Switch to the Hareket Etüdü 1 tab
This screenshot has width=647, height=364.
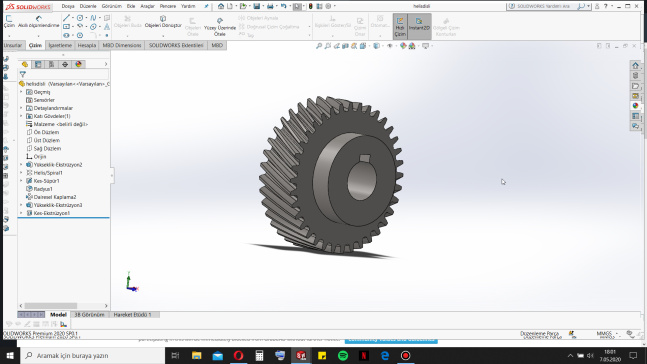(x=132, y=314)
